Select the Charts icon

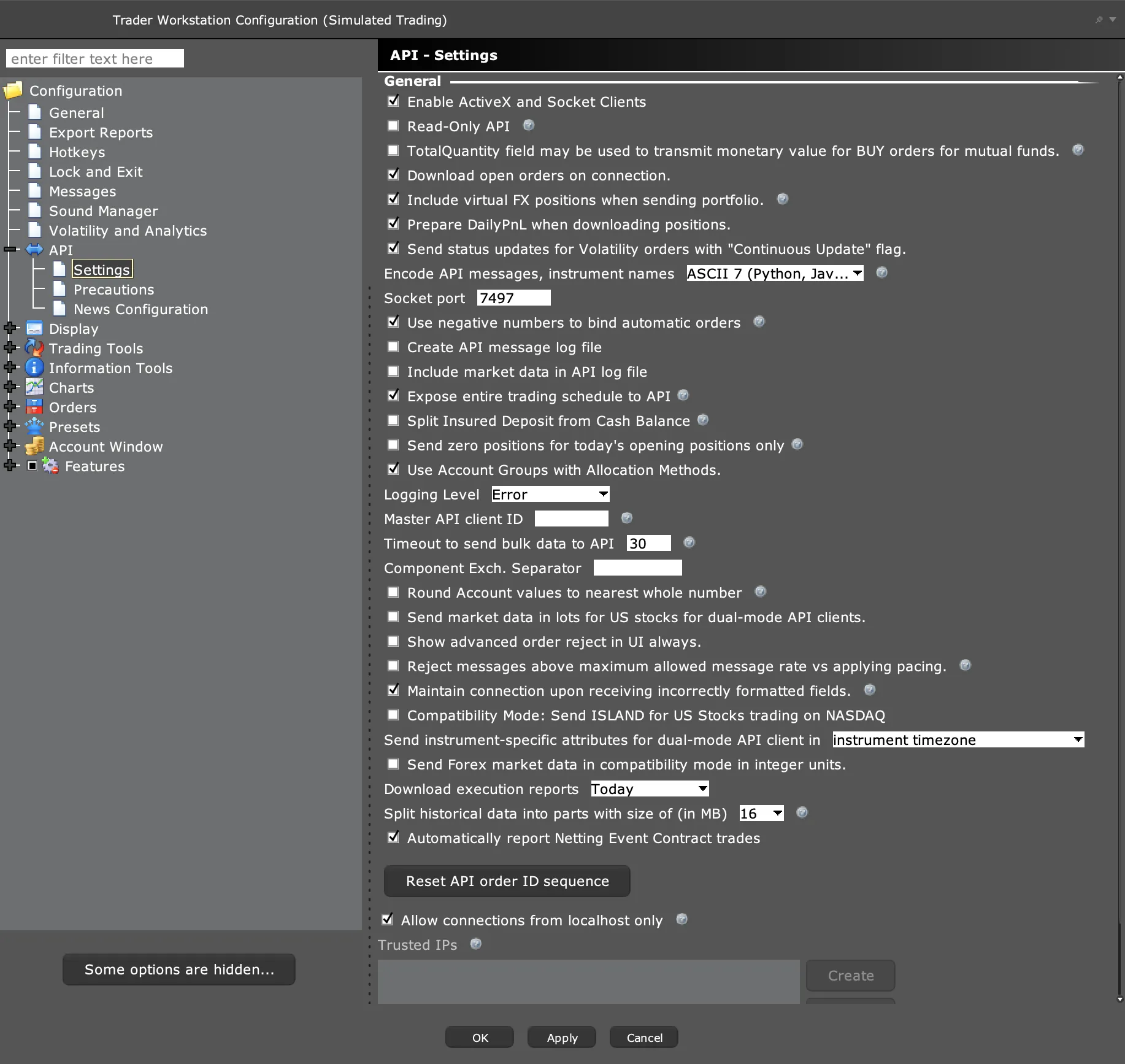(x=34, y=387)
